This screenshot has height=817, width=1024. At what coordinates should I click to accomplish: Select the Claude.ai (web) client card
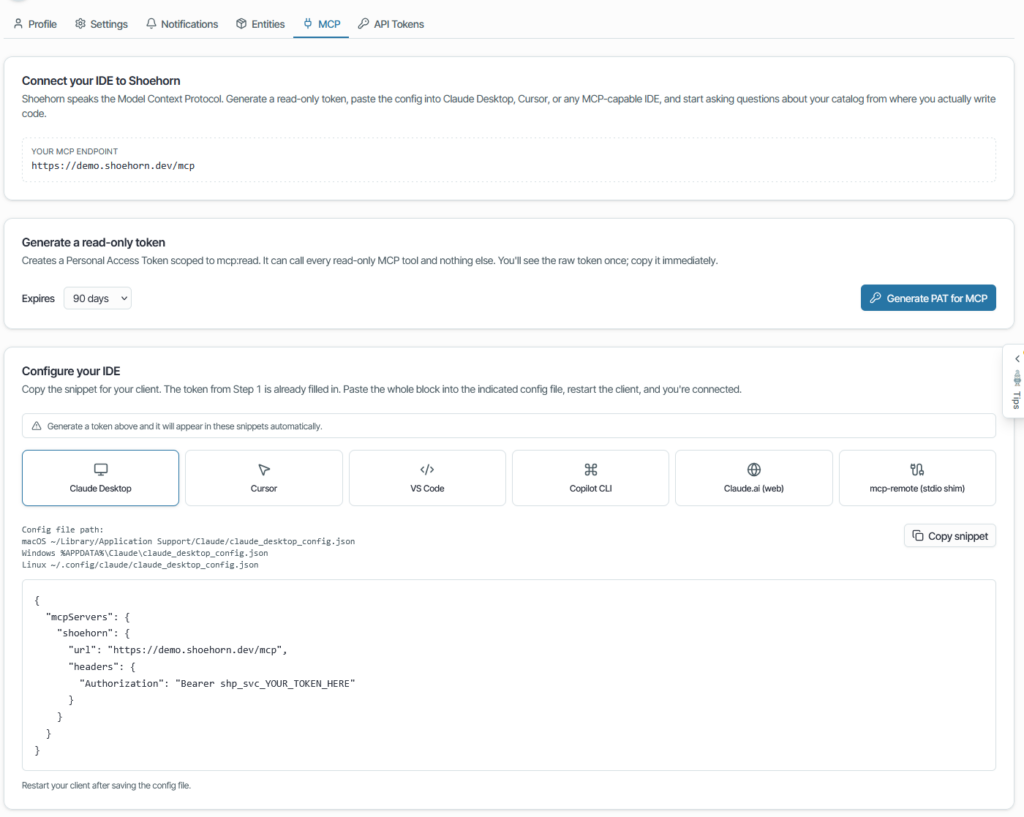754,478
